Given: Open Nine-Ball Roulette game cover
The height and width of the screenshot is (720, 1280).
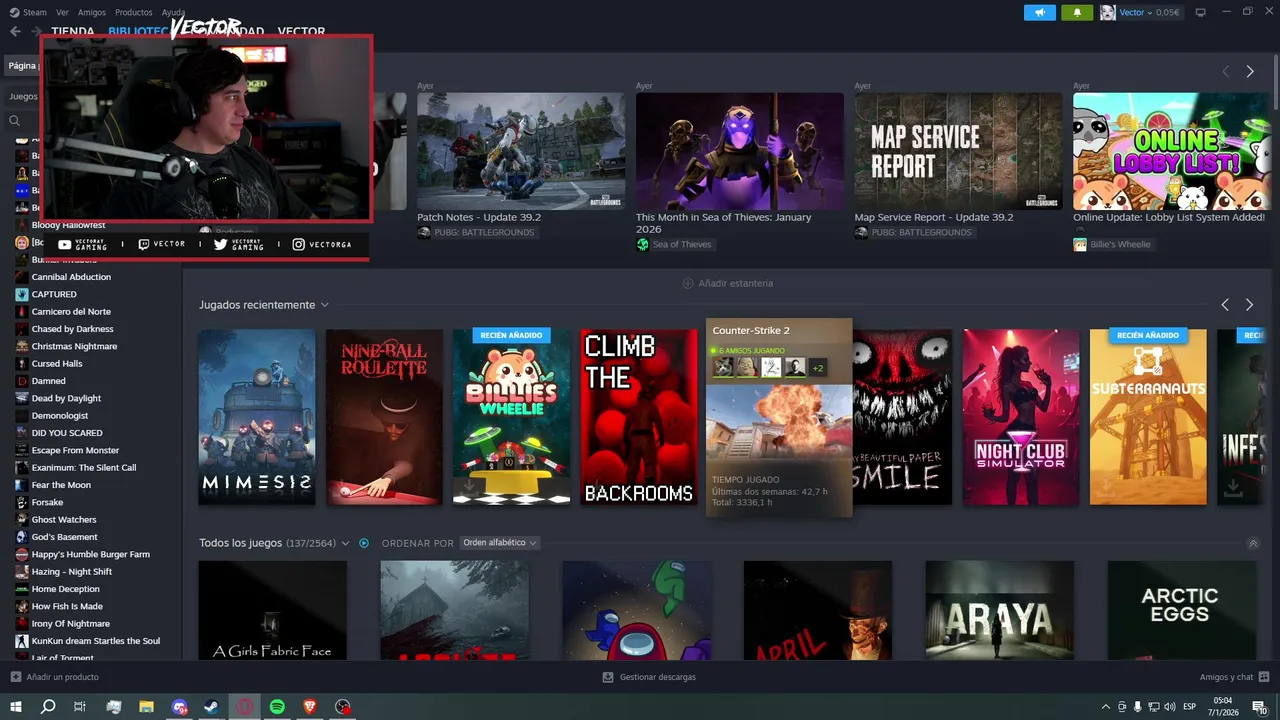Looking at the screenshot, I should [384, 417].
